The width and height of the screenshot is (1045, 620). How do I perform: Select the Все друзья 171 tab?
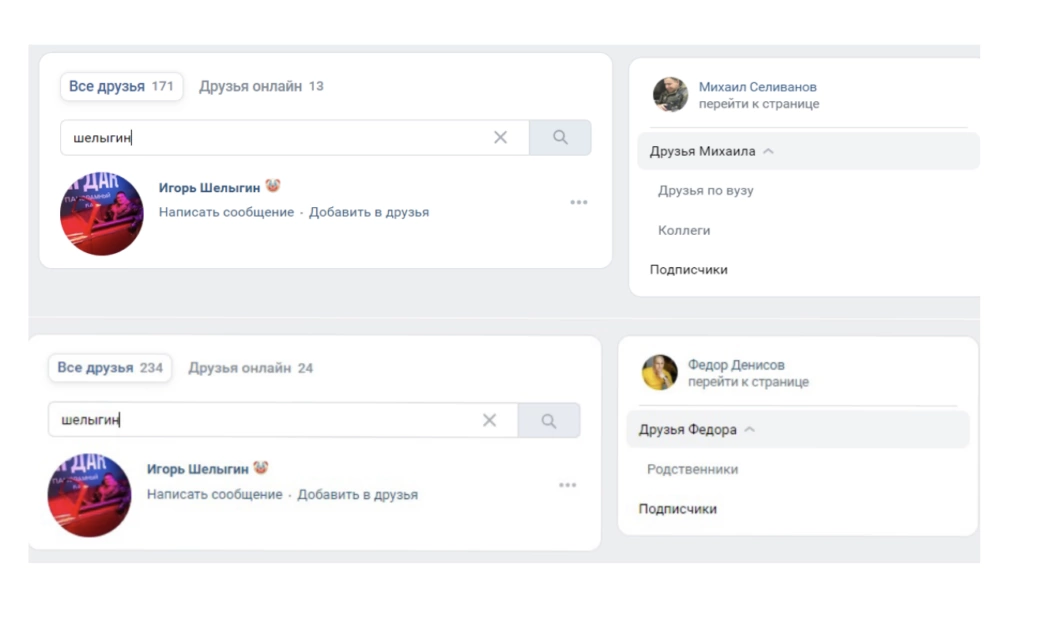pos(121,86)
